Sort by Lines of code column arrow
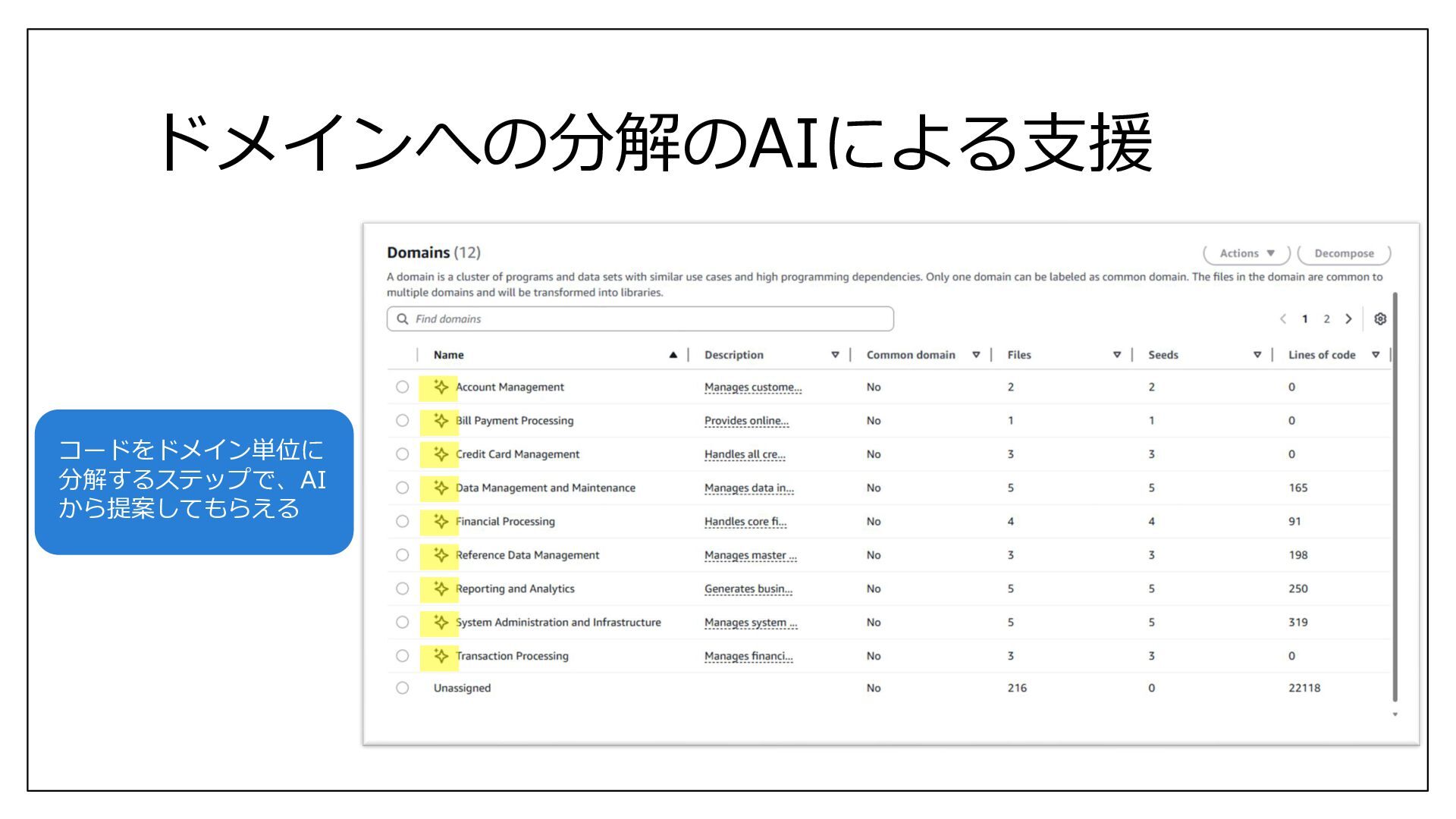Screen dimensions: 1456x819 click(x=1376, y=355)
